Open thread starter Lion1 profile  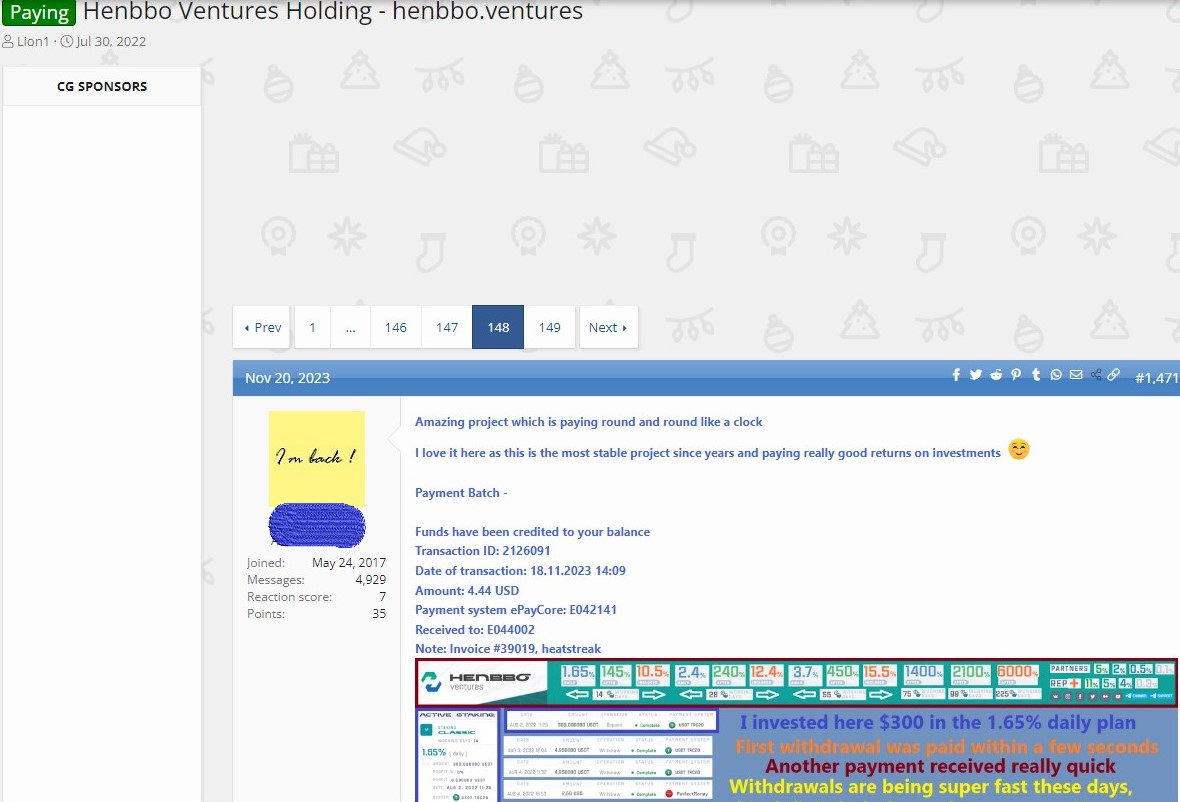coord(32,41)
